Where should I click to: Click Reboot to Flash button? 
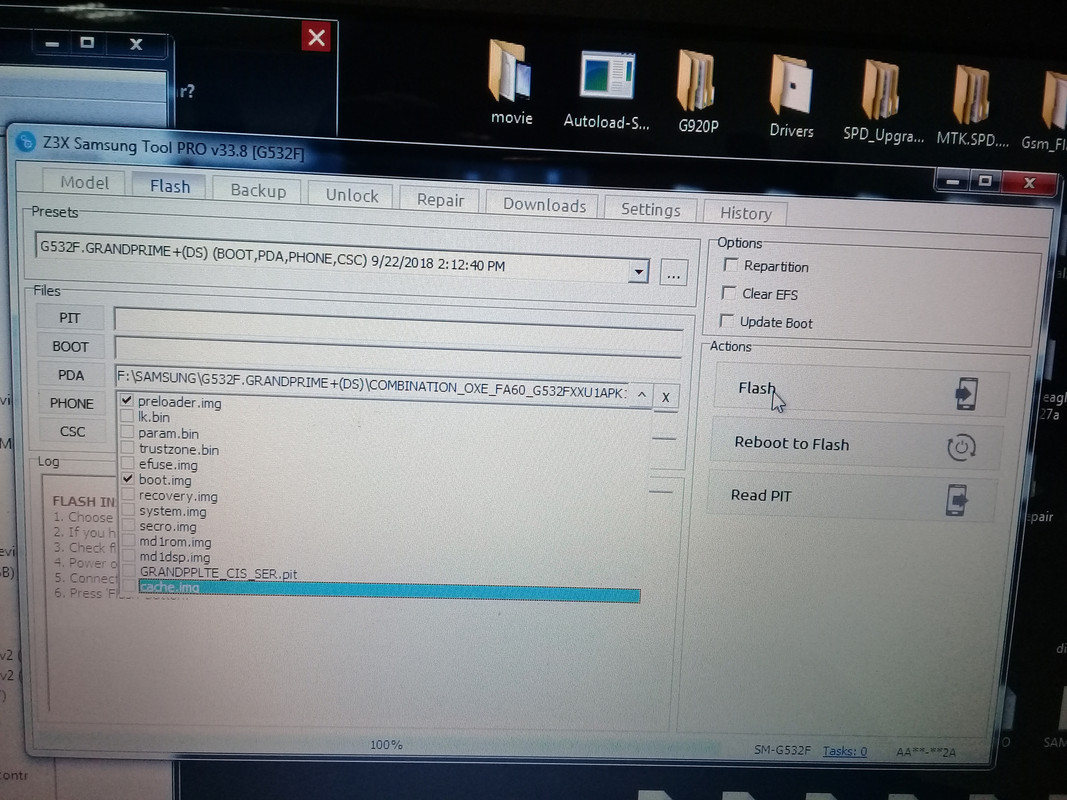point(855,445)
